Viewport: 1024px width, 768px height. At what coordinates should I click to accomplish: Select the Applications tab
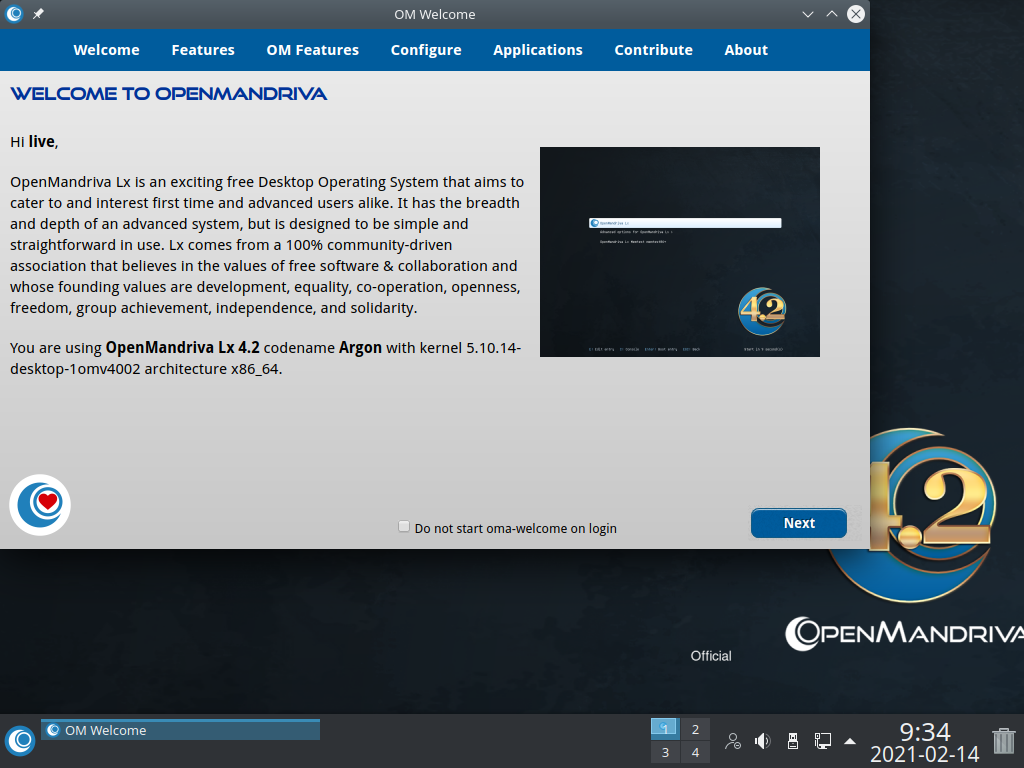coord(537,50)
